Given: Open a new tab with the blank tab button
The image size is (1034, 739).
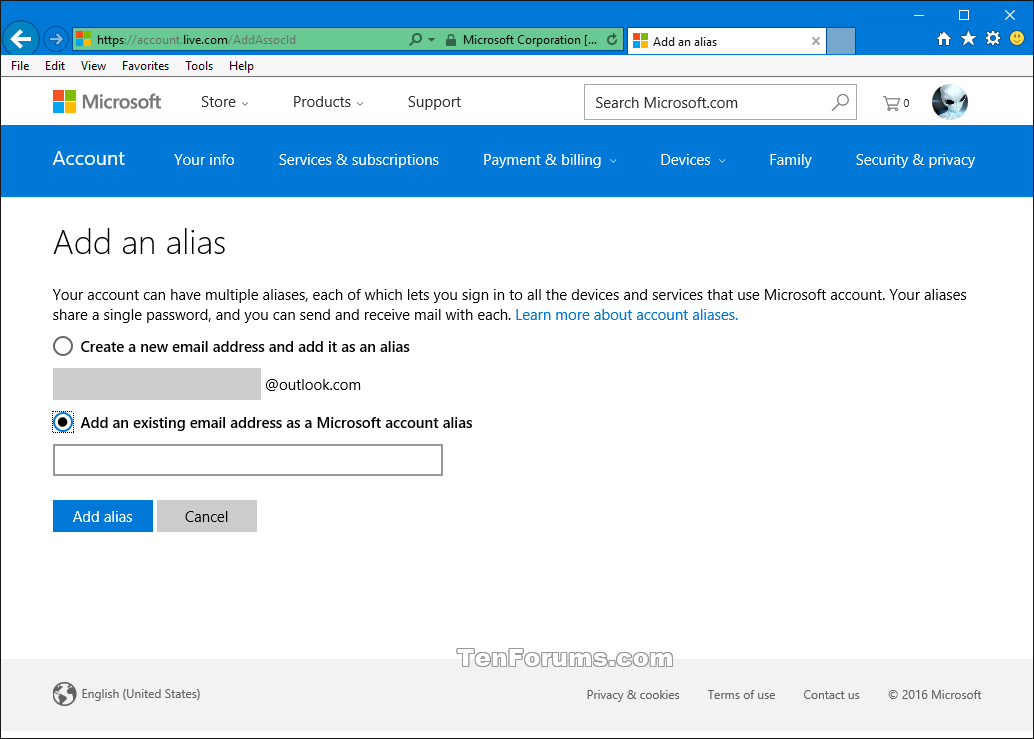Looking at the screenshot, I should pyautogui.click(x=841, y=41).
